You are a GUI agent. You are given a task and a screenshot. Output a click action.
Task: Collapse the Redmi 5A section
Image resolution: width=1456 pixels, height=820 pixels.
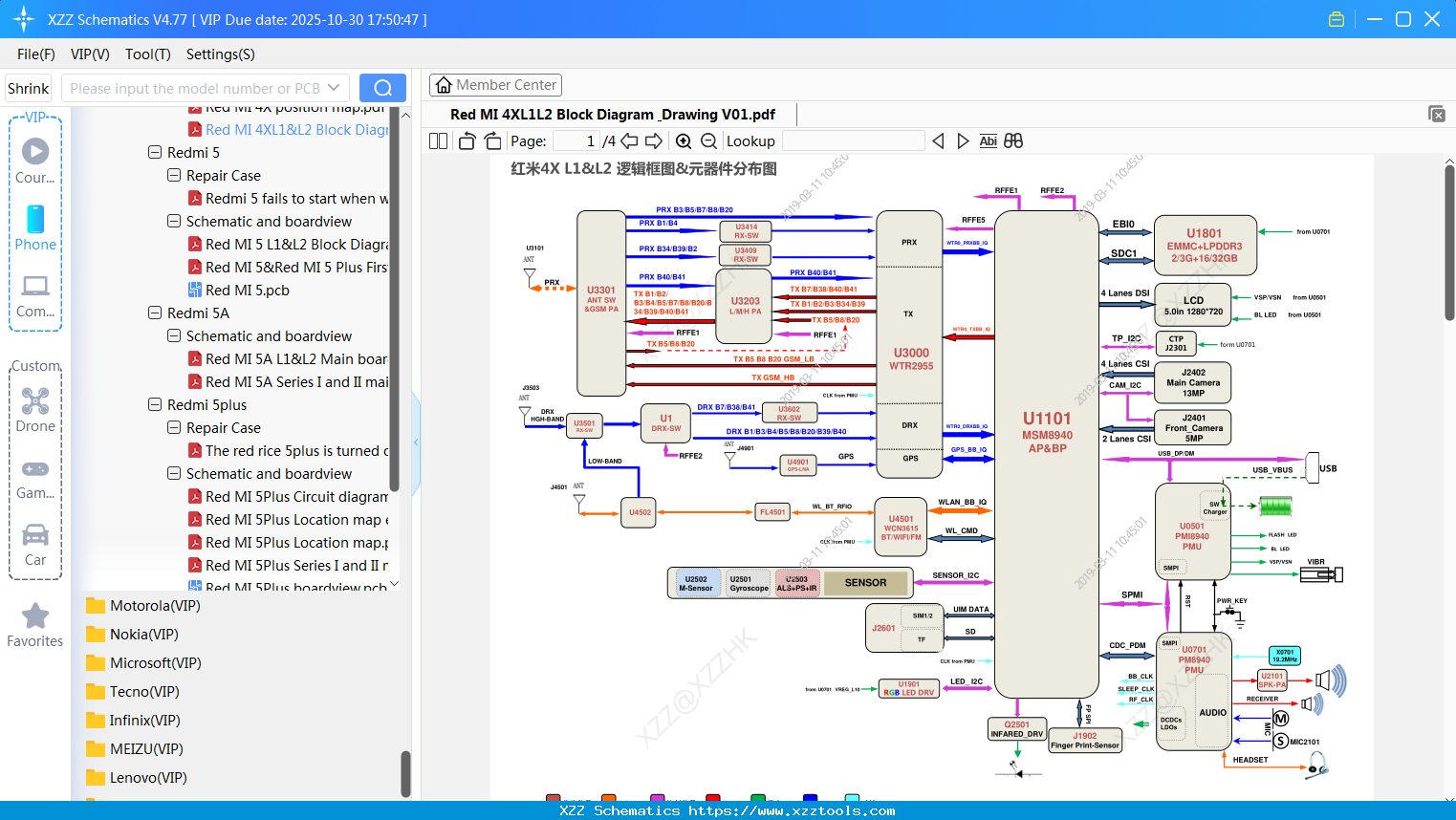(155, 313)
